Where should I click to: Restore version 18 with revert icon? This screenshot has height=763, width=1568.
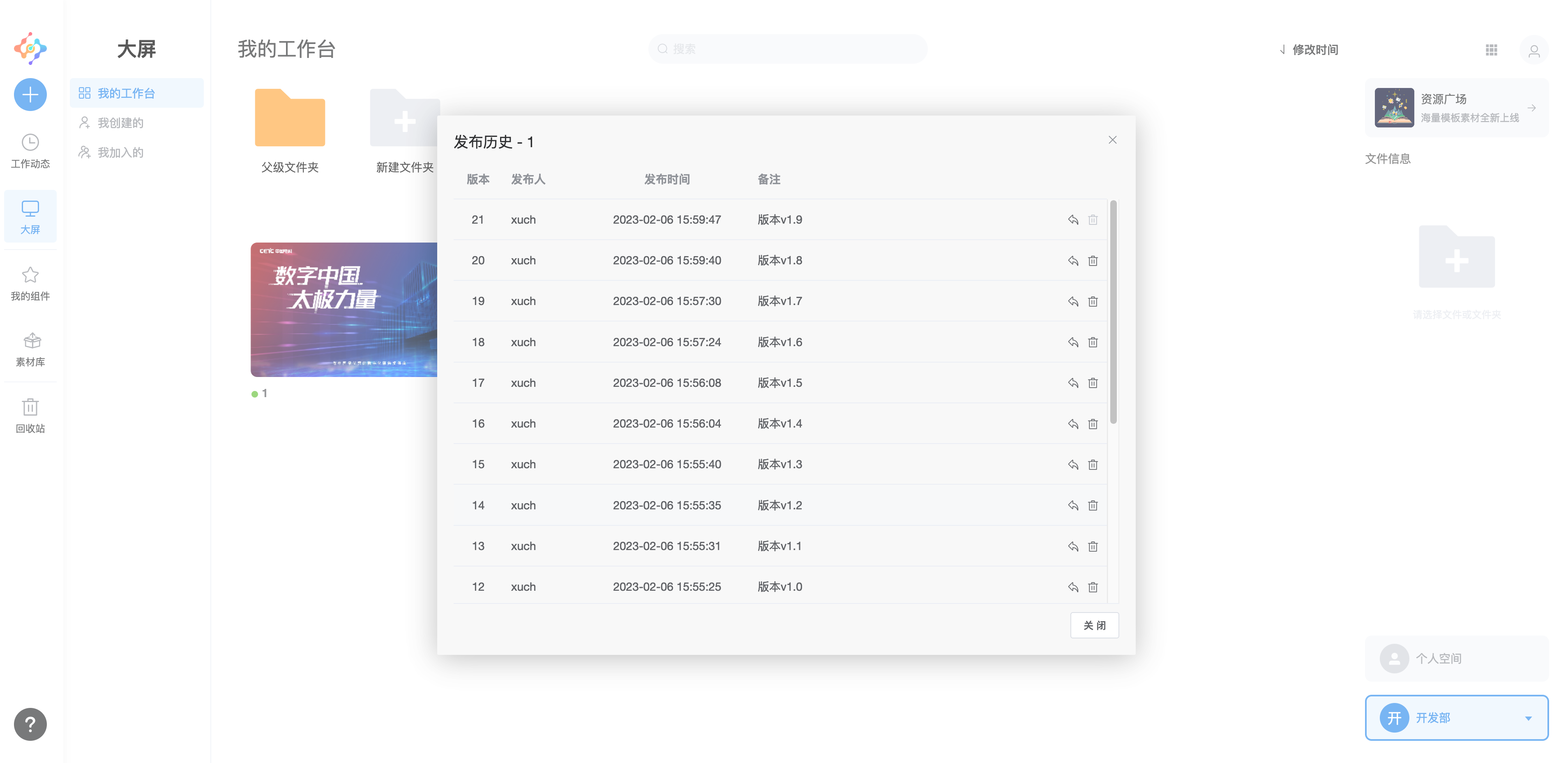[x=1073, y=342]
